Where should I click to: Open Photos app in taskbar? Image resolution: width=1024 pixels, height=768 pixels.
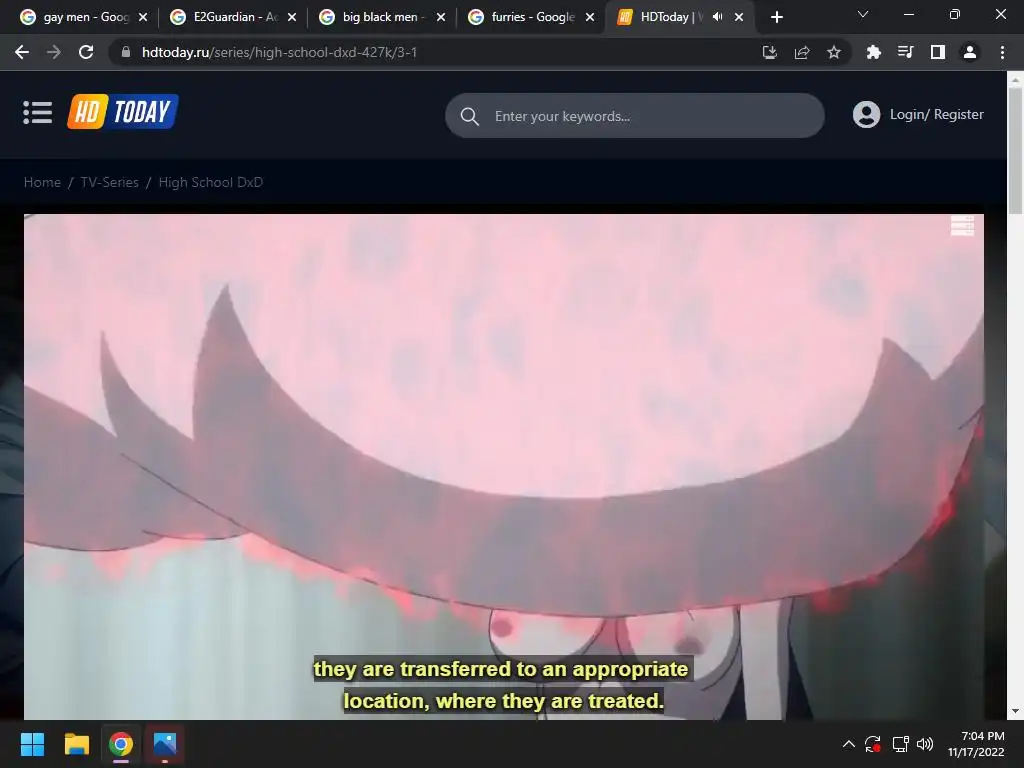click(165, 744)
